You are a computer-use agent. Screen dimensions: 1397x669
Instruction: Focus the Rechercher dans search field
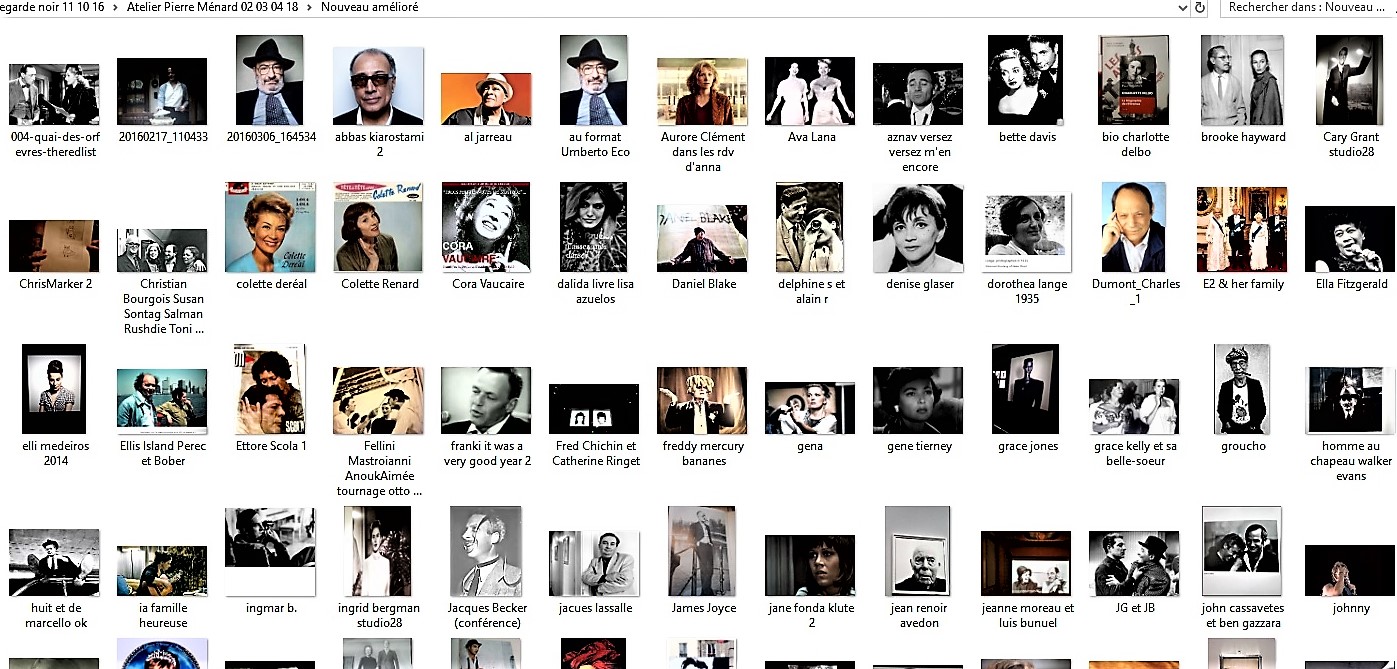1305,7
